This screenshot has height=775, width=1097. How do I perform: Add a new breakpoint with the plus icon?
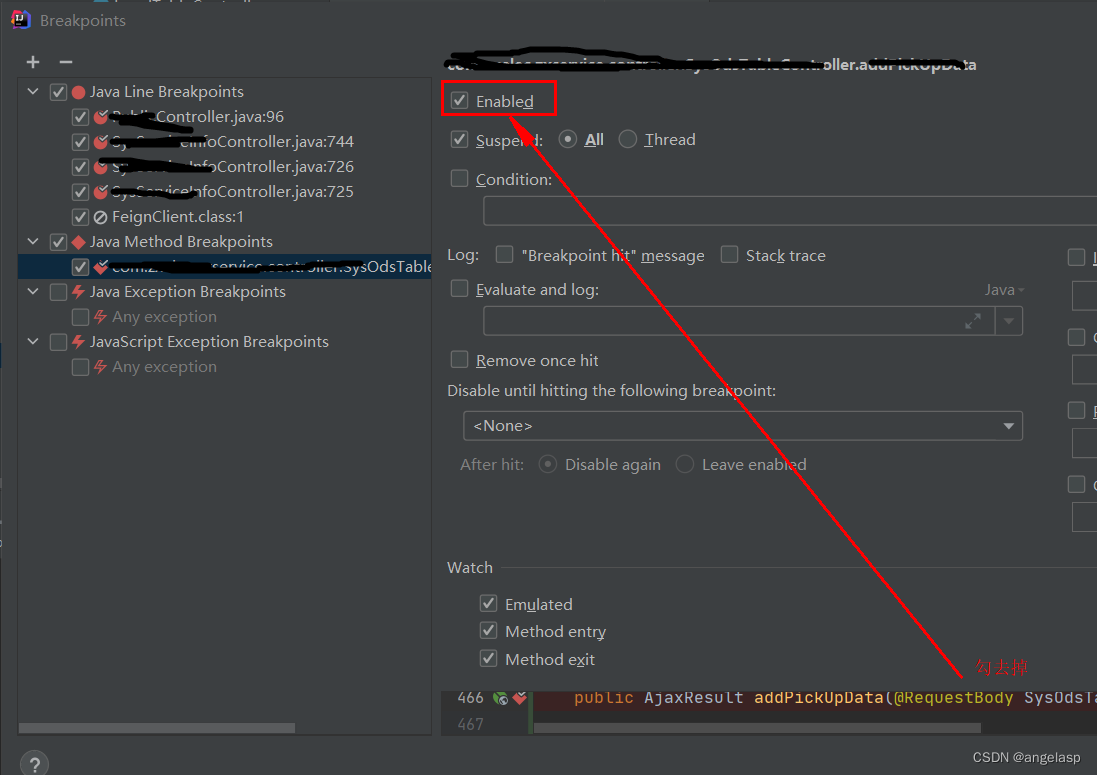(x=32, y=61)
